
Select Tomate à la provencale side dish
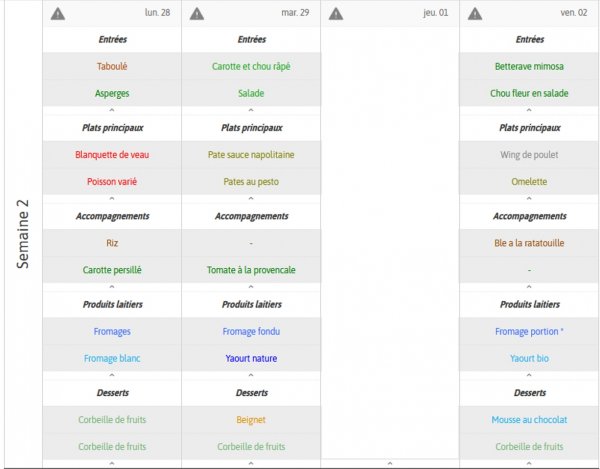[251, 270]
